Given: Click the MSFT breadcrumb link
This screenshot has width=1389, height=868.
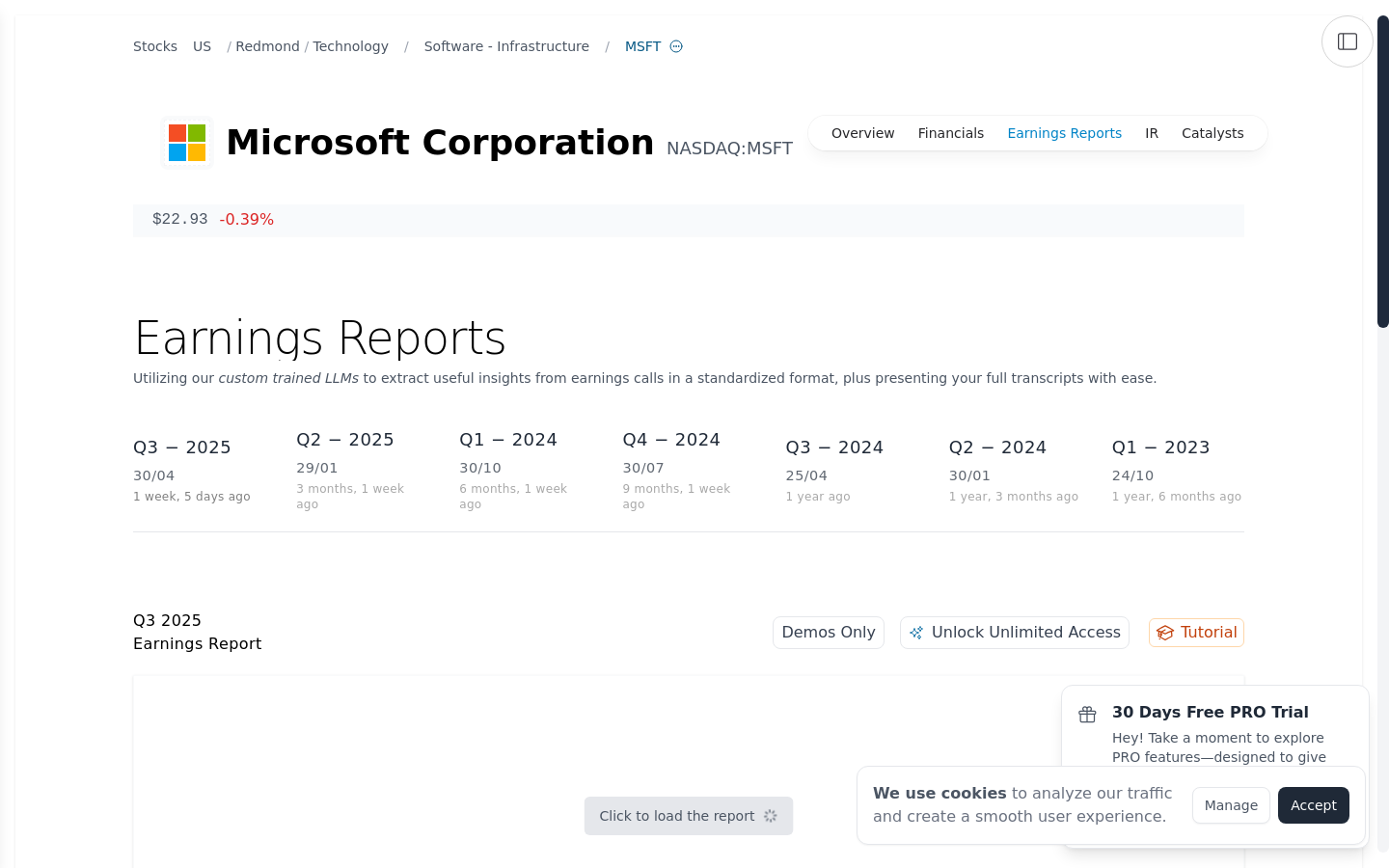Looking at the screenshot, I should coord(642,46).
